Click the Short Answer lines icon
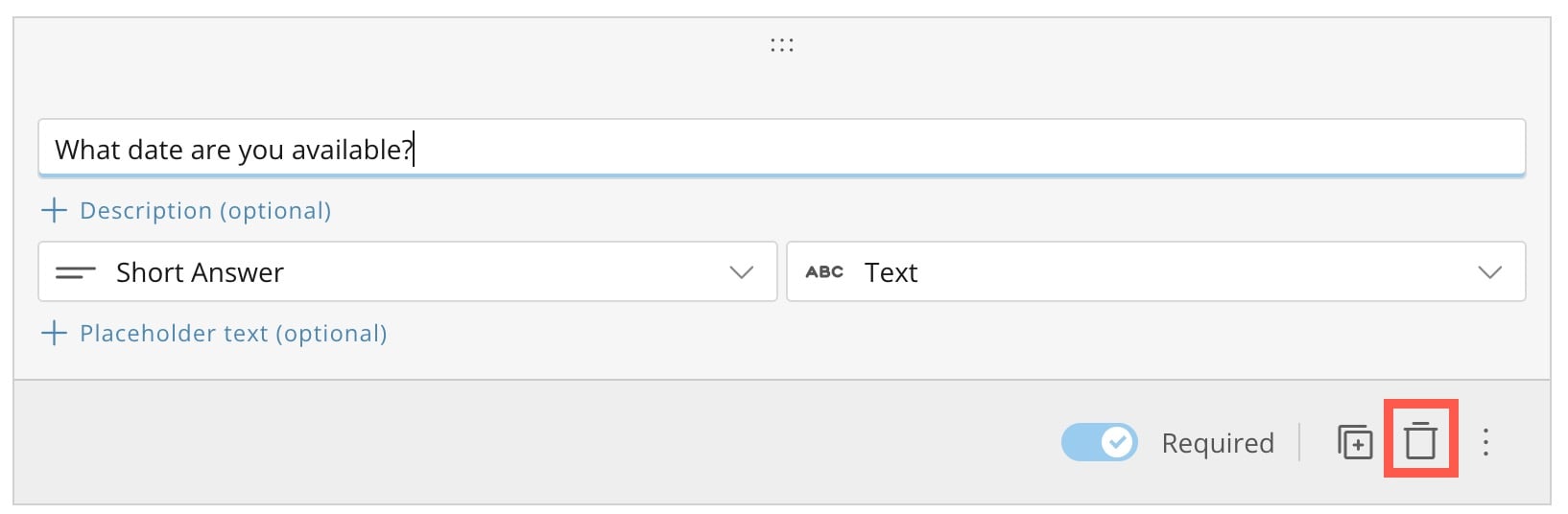 pyautogui.click(x=76, y=273)
